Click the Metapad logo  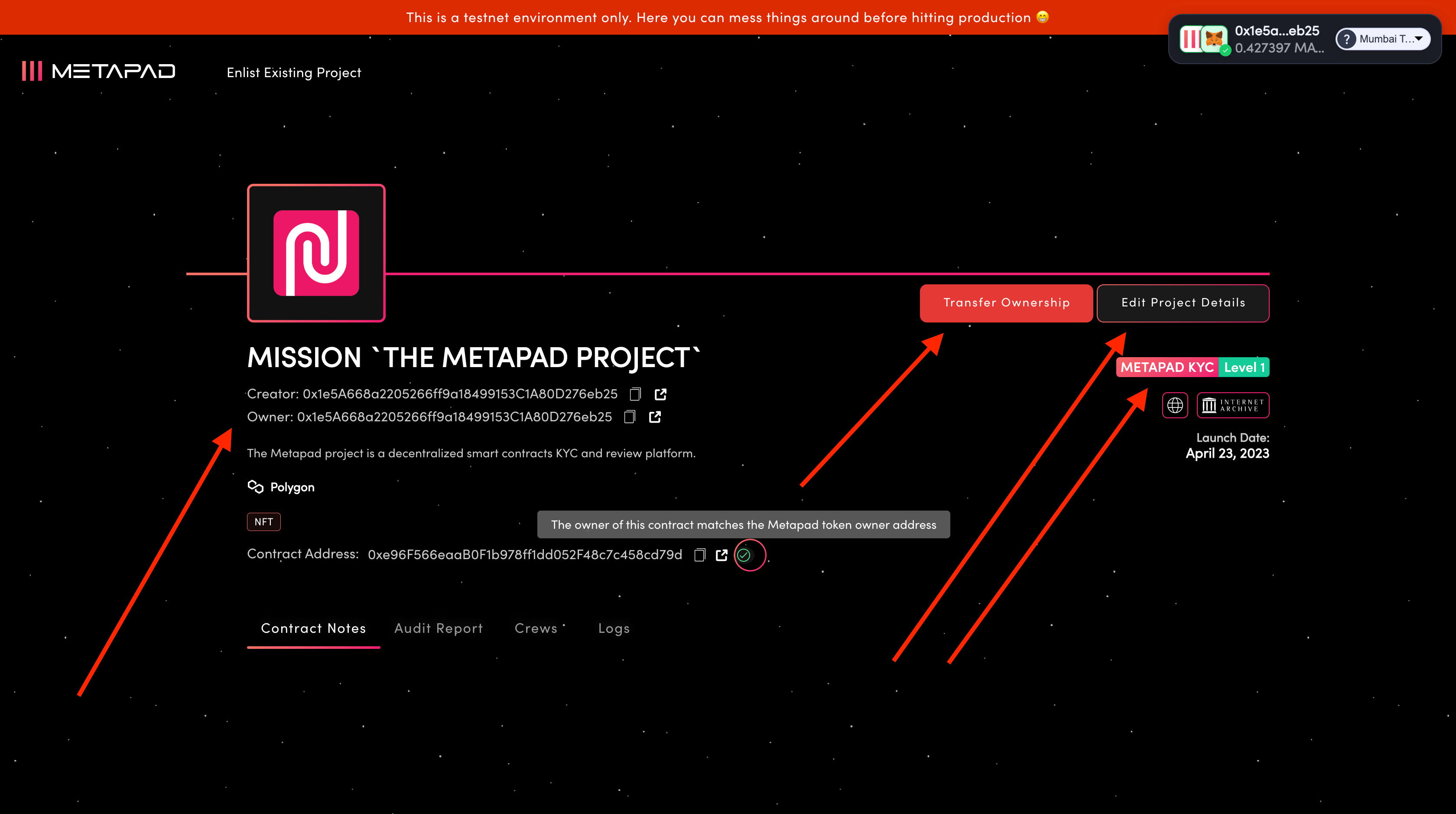(x=98, y=71)
